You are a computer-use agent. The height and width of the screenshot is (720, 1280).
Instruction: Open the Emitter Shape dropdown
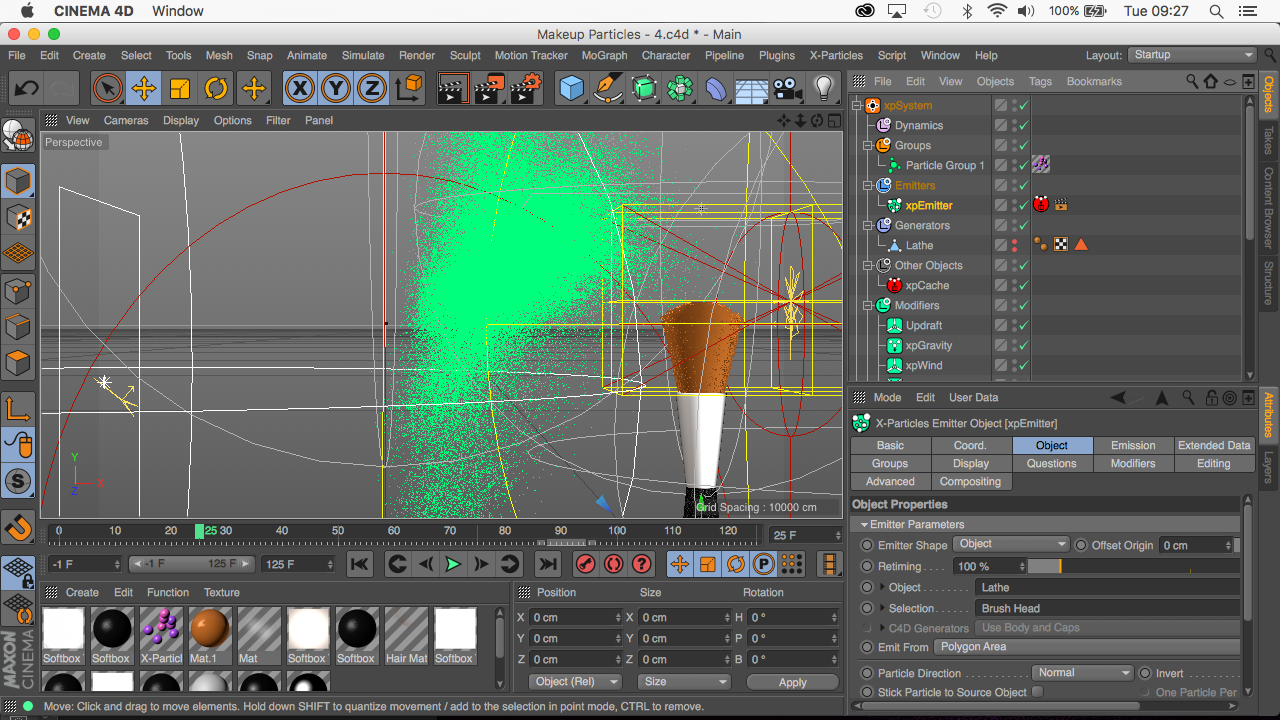(1011, 545)
